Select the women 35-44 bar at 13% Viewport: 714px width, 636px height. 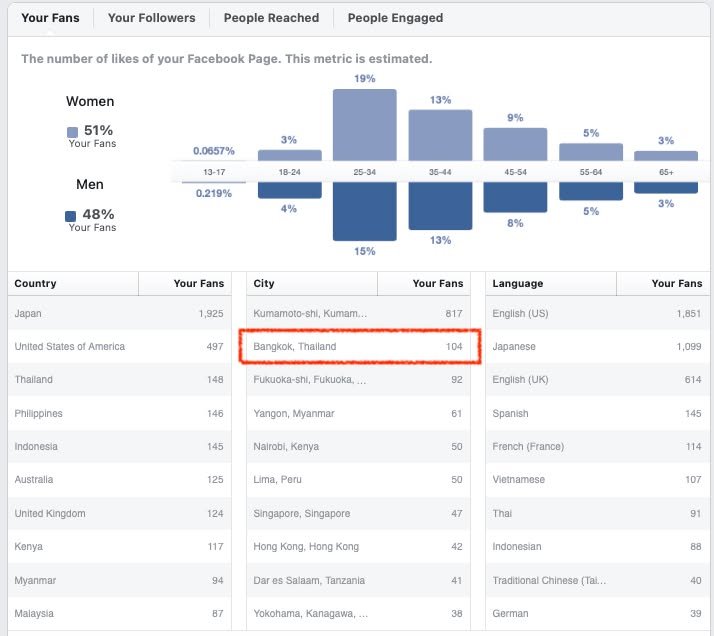click(x=440, y=135)
